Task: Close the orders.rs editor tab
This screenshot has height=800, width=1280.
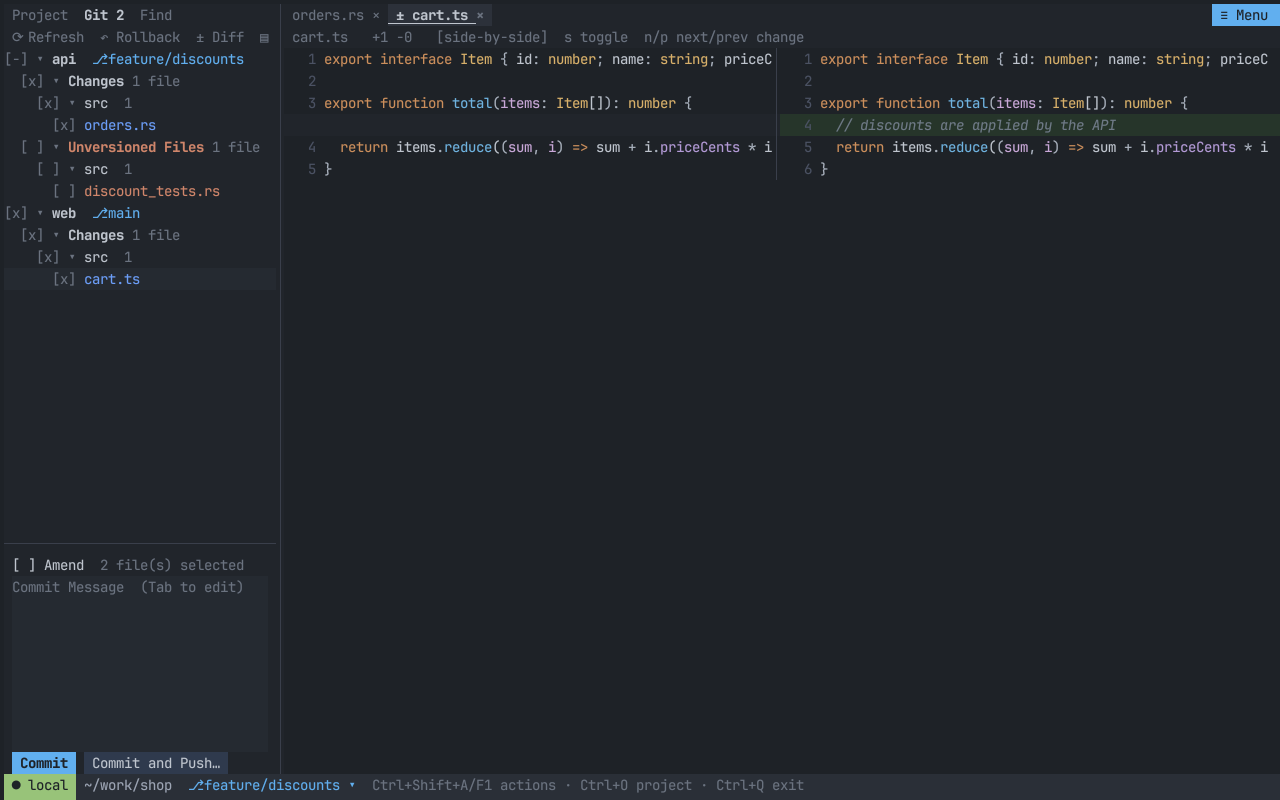Action: tap(376, 15)
